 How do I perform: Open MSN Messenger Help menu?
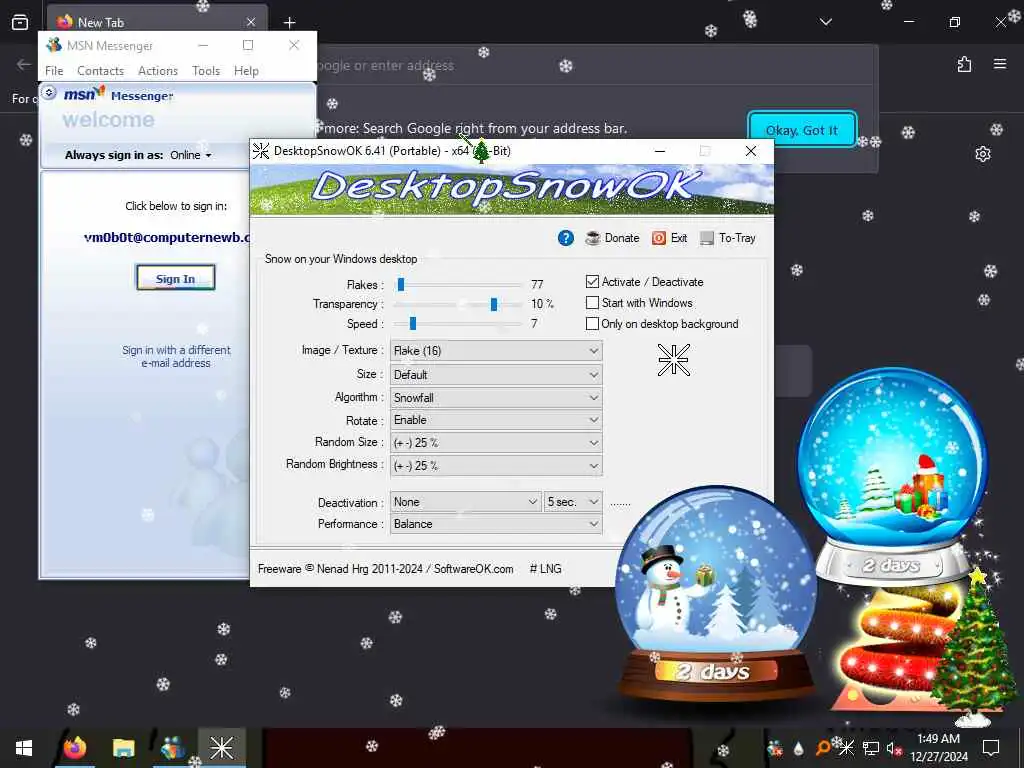246,71
